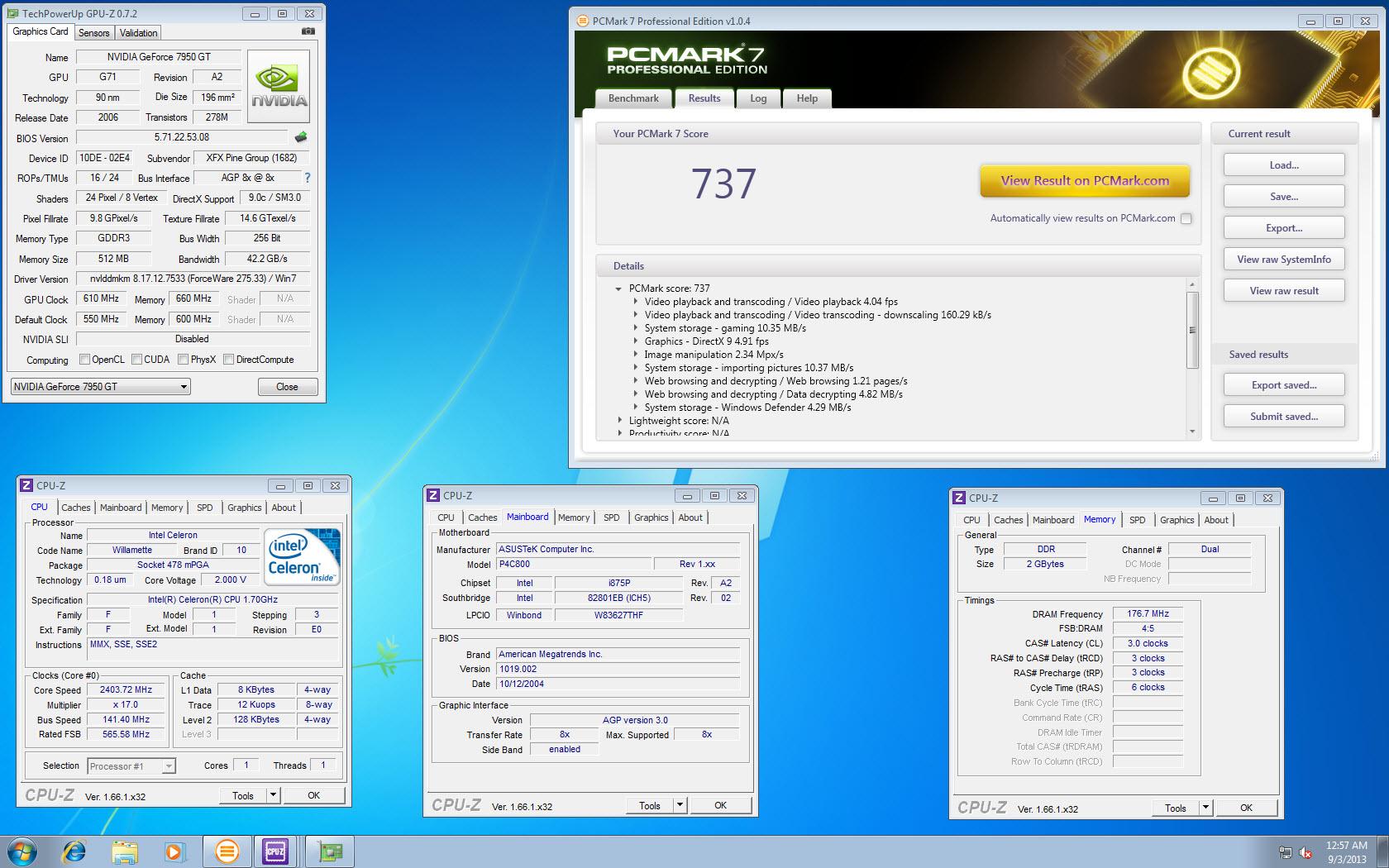Click the Details list vertical scrollbar thumb

(x=1192, y=331)
